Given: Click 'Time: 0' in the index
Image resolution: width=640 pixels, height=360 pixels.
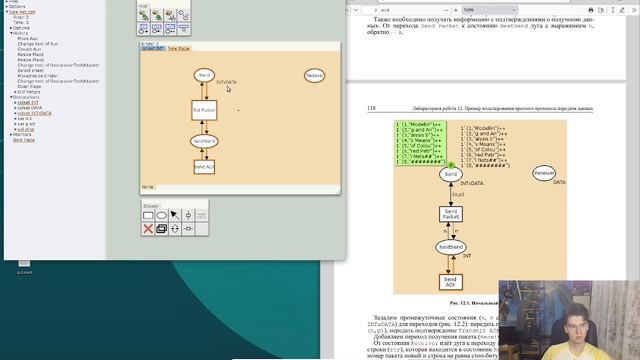Looking at the screenshot, I should [21, 22].
